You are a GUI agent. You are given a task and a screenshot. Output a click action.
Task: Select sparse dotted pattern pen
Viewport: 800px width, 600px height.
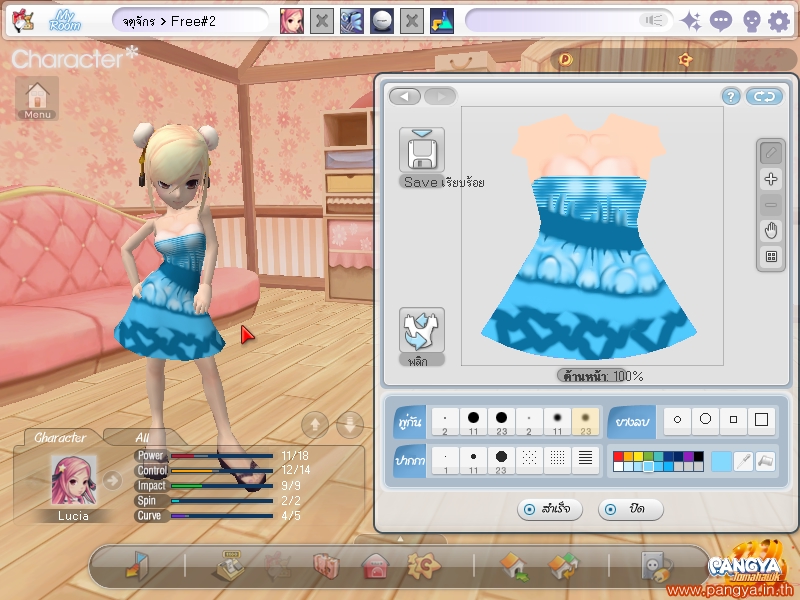529,461
